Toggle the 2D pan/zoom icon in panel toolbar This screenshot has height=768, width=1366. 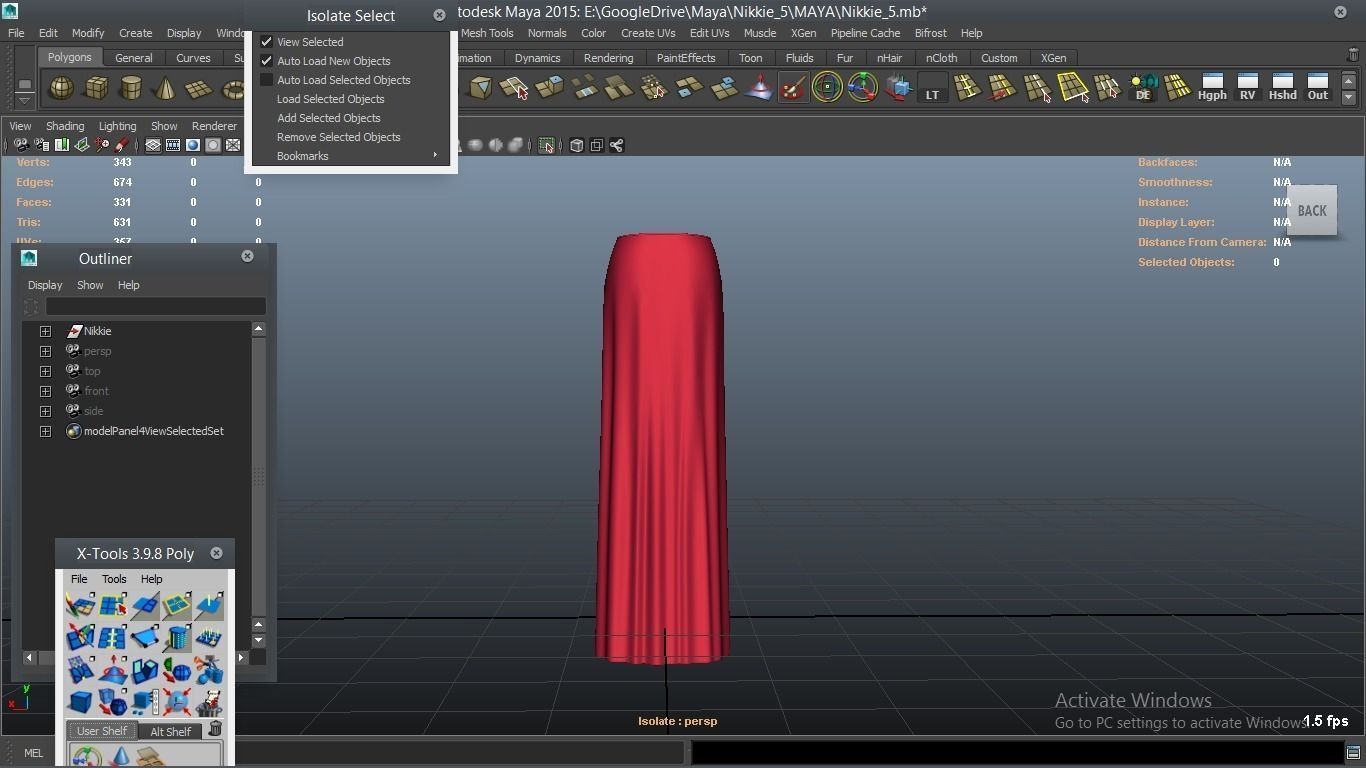pos(102,145)
